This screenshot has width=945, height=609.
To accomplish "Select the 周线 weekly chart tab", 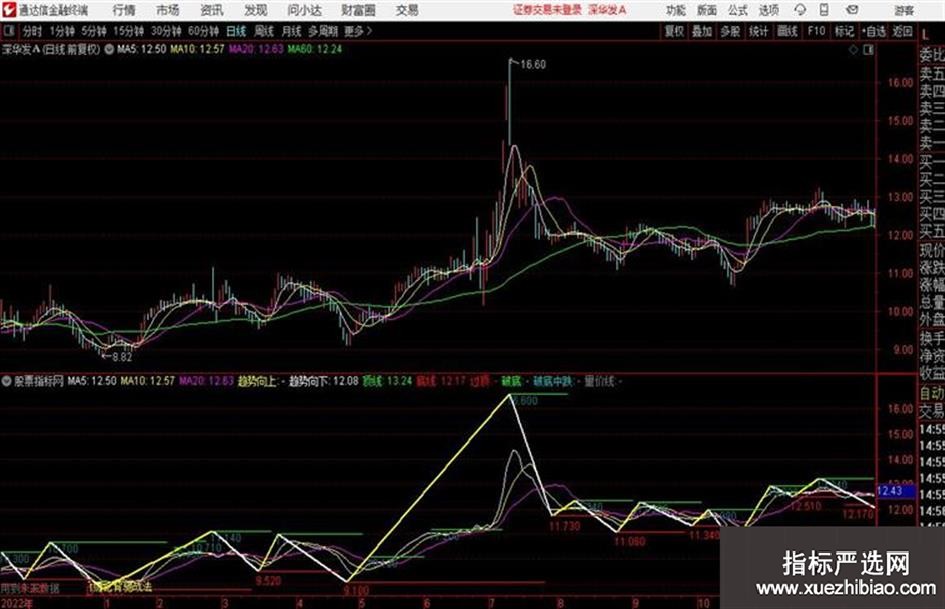I will click(x=264, y=31).
